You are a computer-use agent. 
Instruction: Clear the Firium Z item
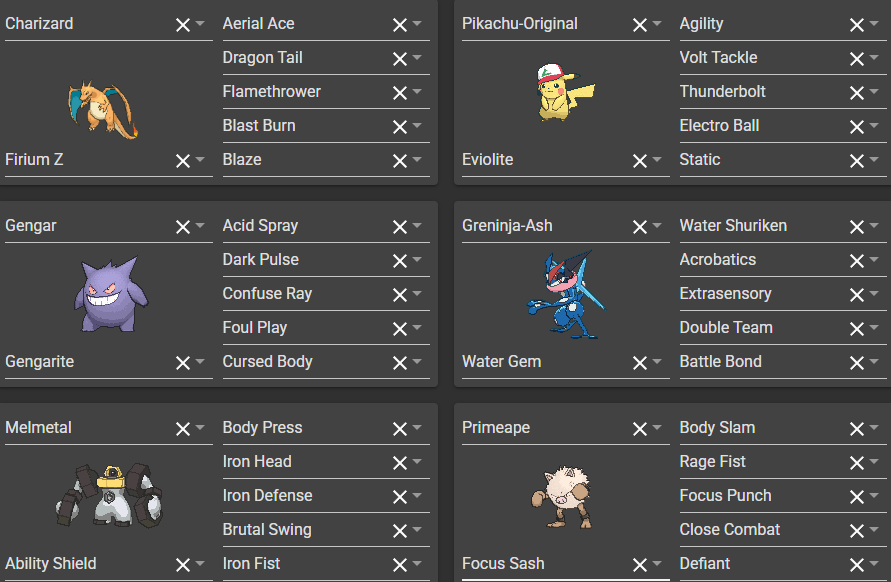tap(182, 161)
